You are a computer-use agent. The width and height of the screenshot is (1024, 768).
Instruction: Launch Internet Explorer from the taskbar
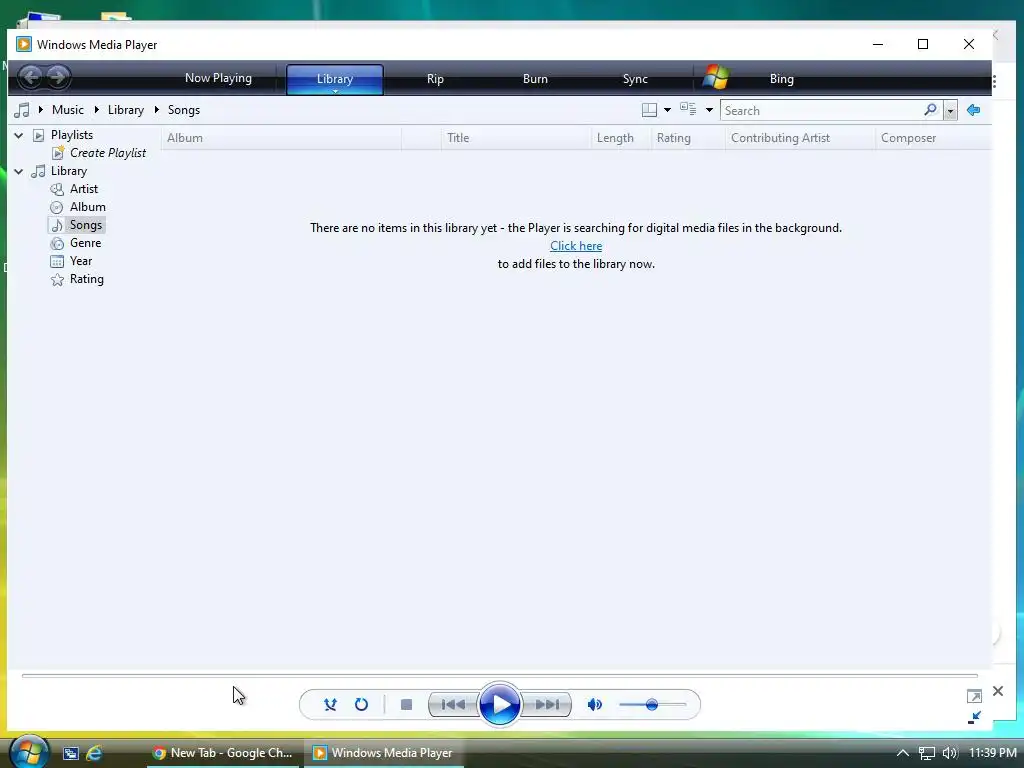(x=94, y=753)
